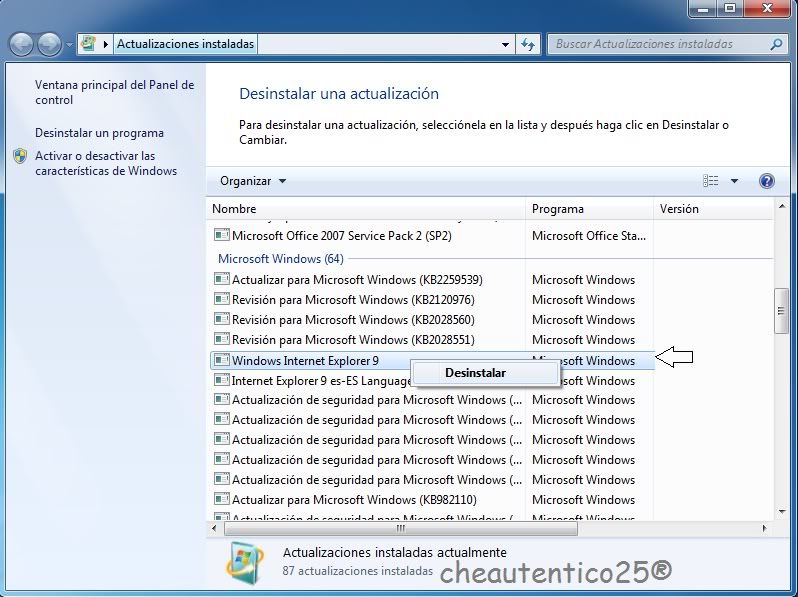The image size is (798, 597).
Task: Click the shield icon beside Activar o desactivar
Action: pos(20,156)
